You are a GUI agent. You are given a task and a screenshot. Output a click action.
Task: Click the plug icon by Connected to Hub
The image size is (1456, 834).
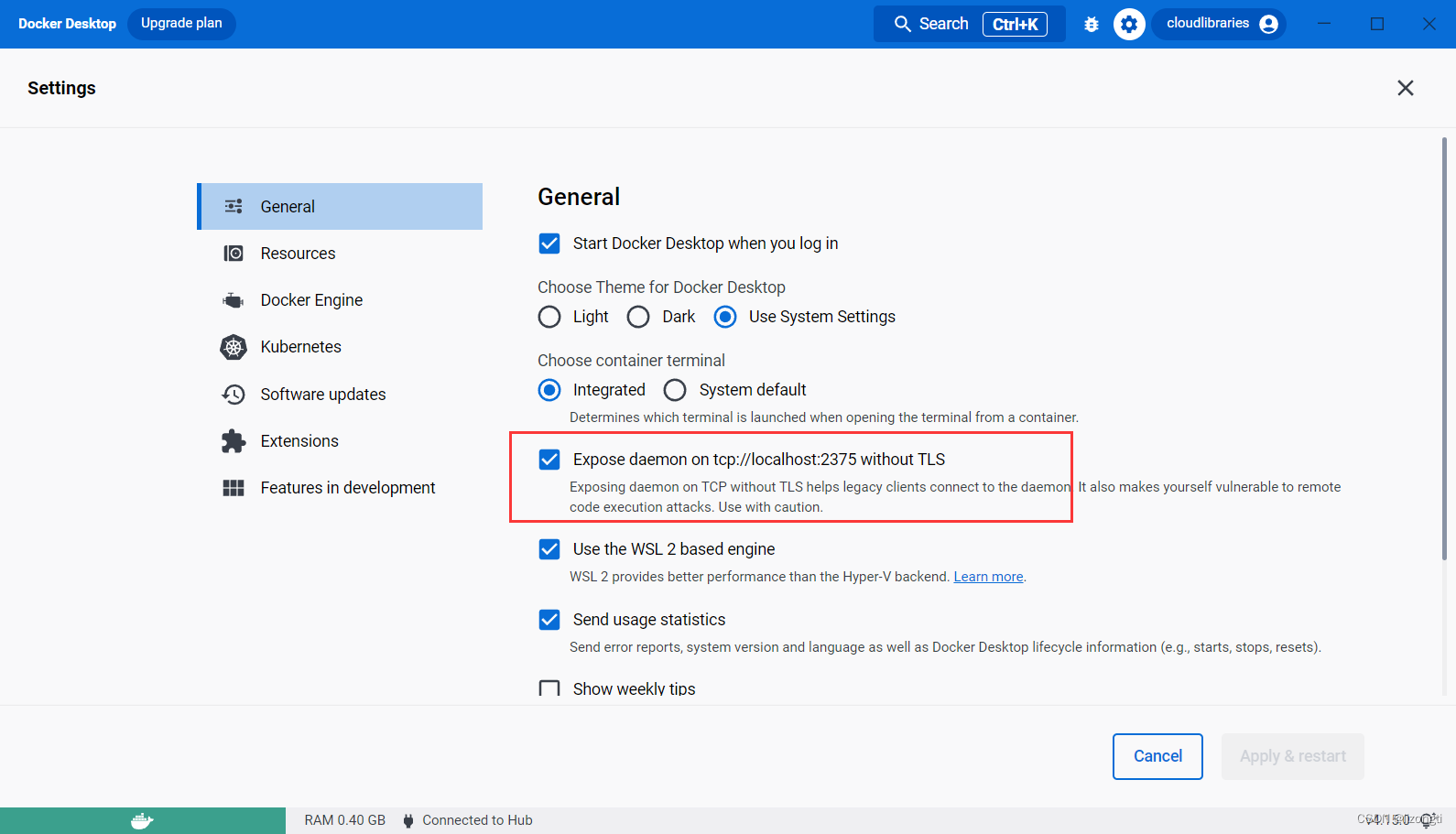[408, 820]
